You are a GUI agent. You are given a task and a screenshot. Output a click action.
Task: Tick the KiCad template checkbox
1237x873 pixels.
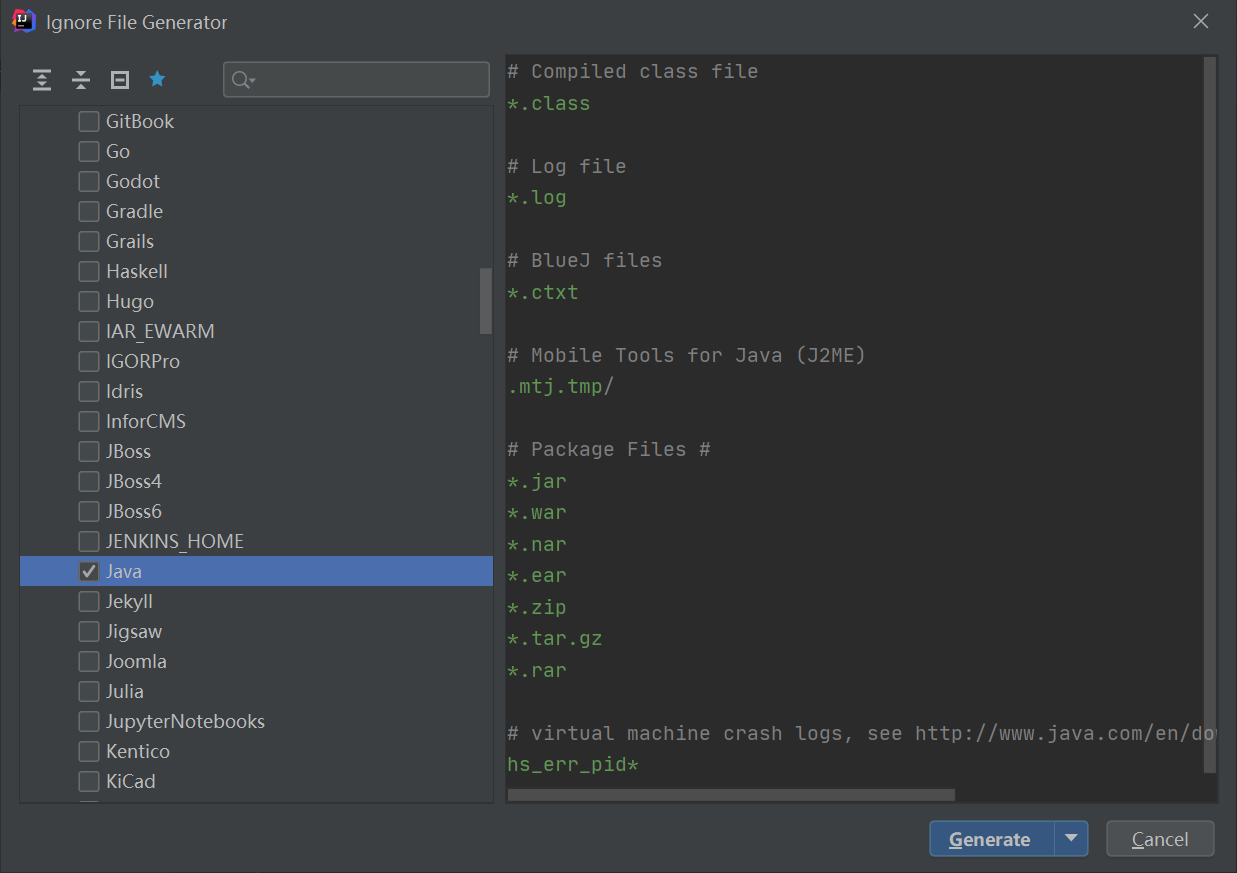89,781
